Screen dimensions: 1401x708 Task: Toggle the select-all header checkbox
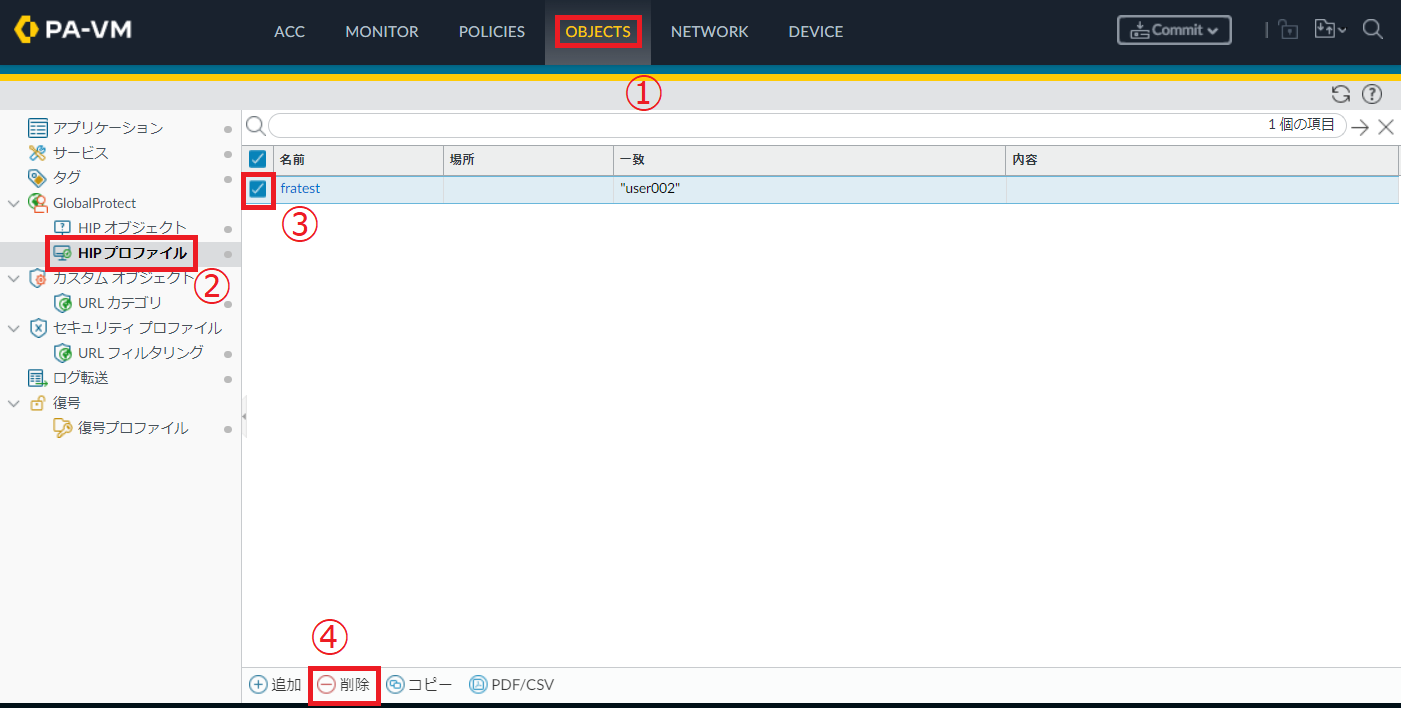258,159
